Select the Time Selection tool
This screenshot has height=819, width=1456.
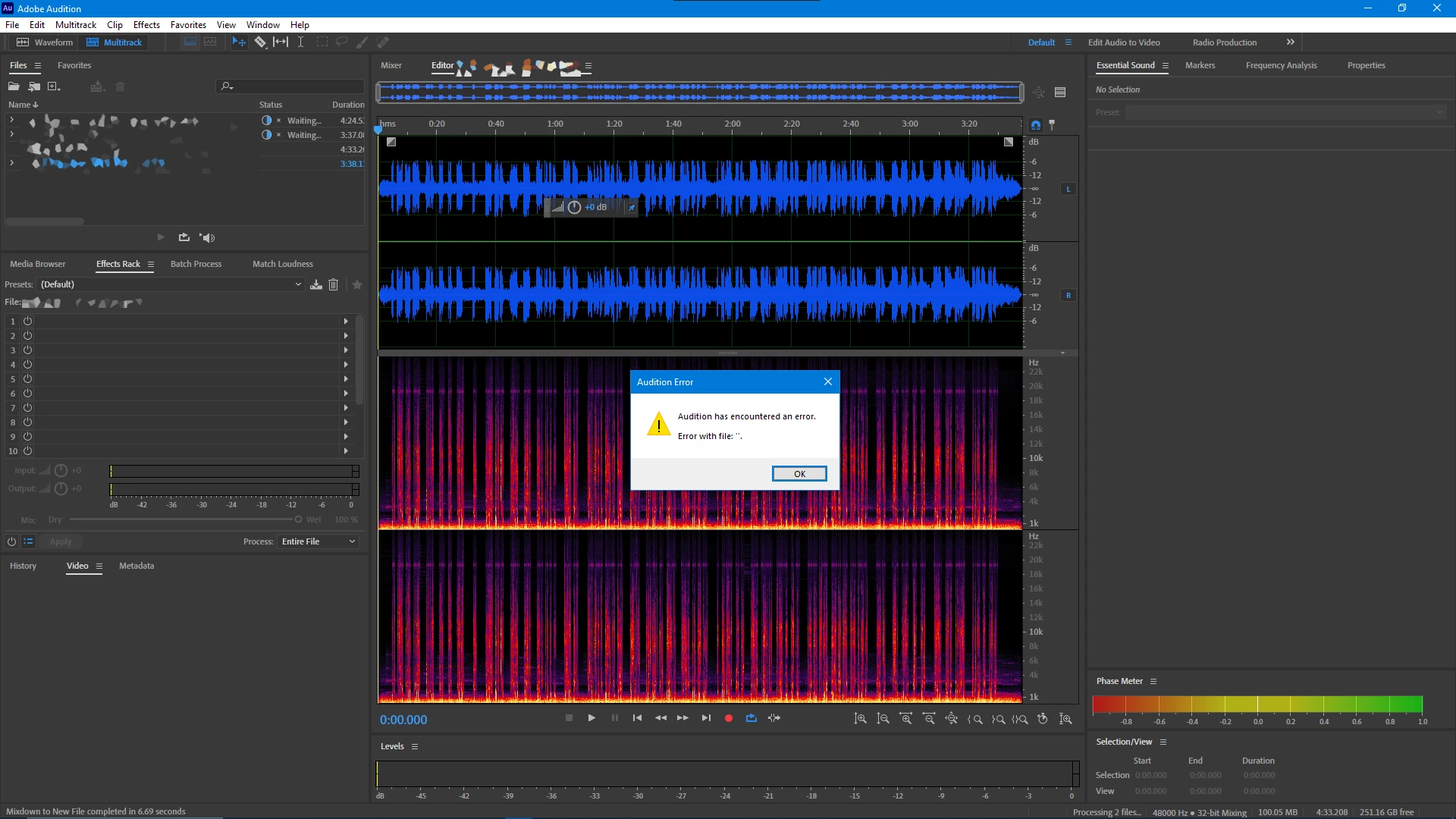point(300,42)
